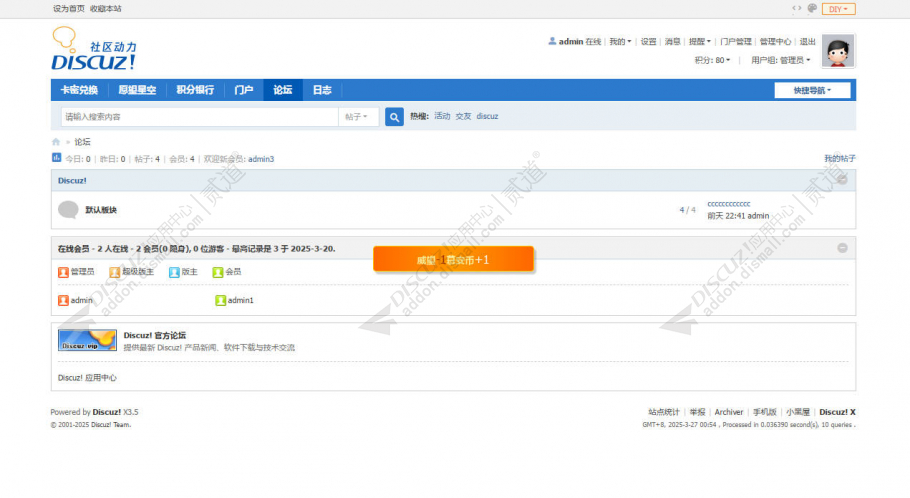Collapse the online members section

pos(842,248)
